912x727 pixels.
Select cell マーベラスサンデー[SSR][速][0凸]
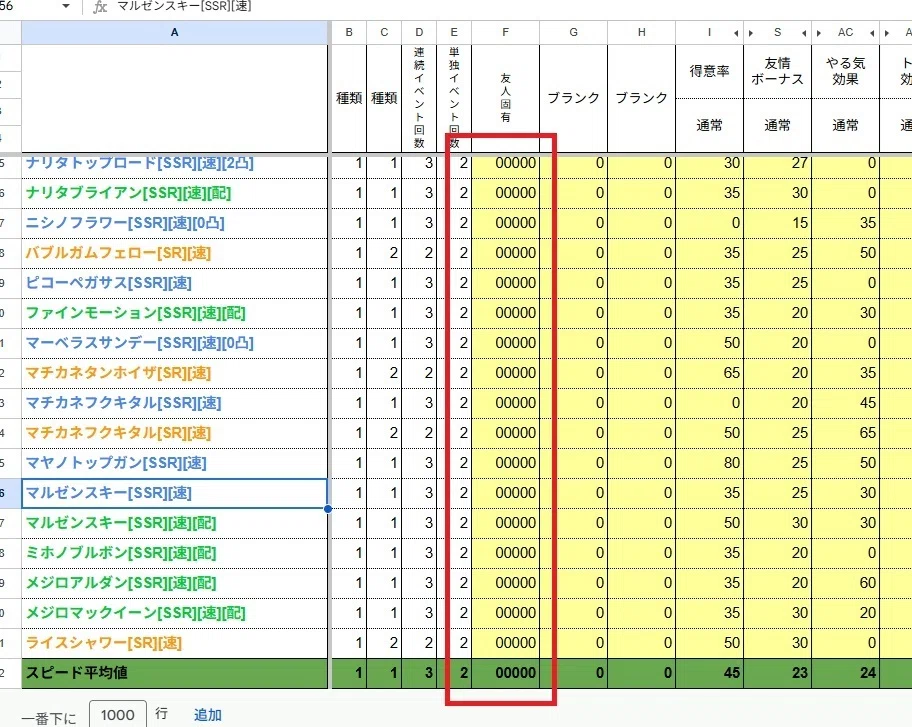174,343
